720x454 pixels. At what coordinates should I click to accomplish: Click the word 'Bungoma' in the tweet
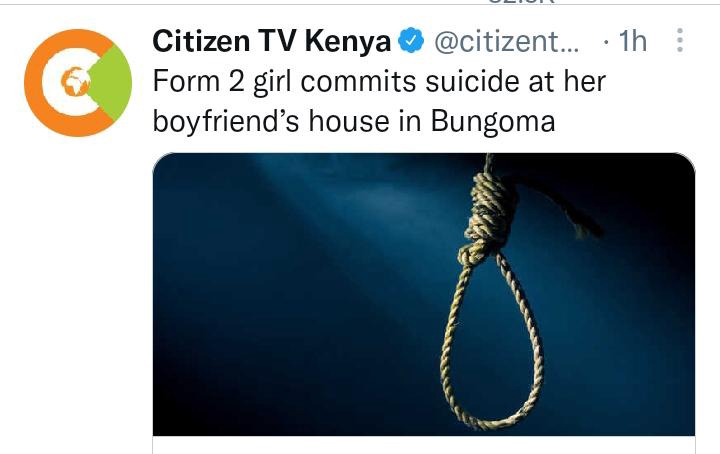[x=493, y=121]
